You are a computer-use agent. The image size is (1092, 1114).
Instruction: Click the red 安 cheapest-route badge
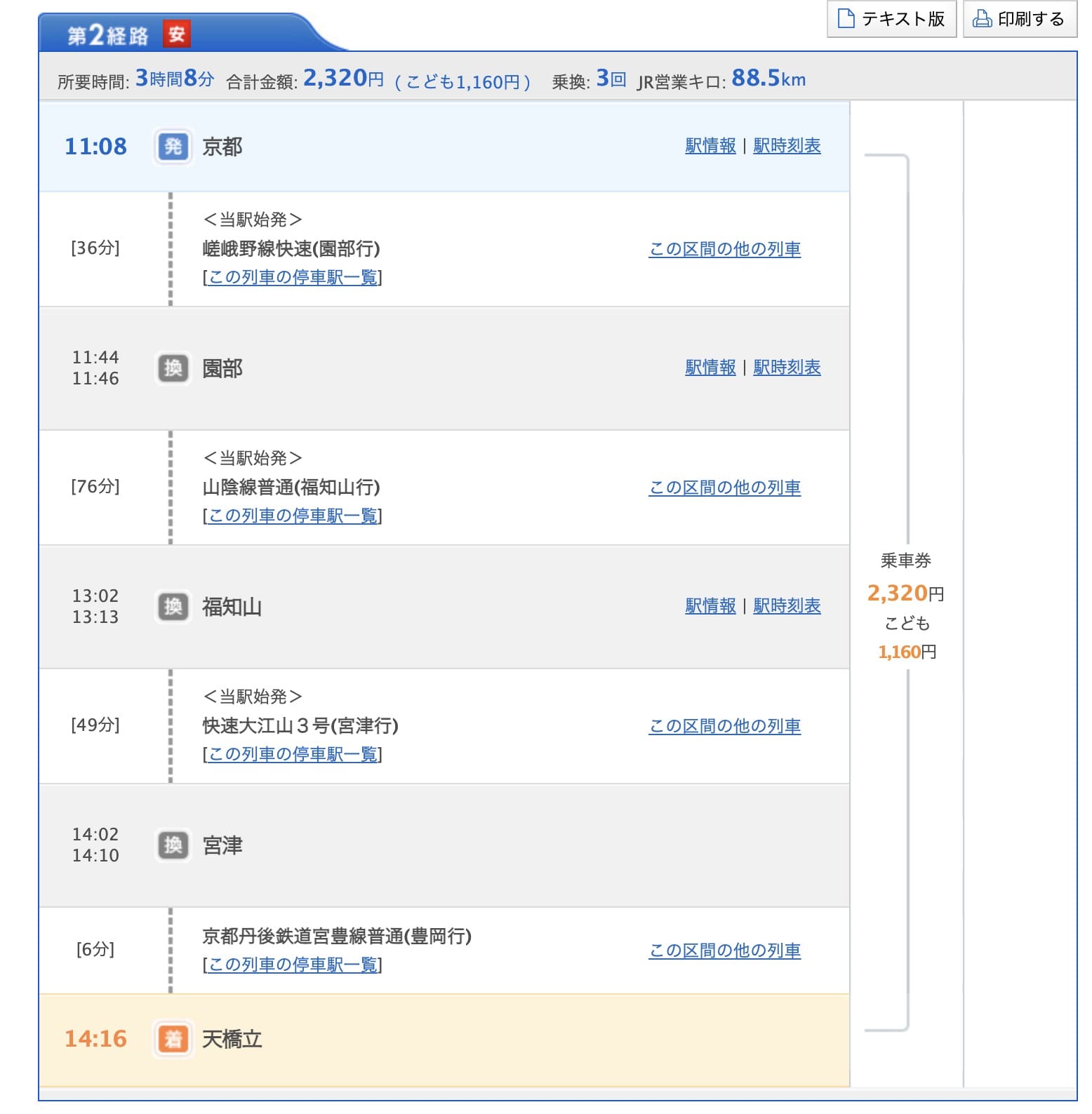coord(177,34)
